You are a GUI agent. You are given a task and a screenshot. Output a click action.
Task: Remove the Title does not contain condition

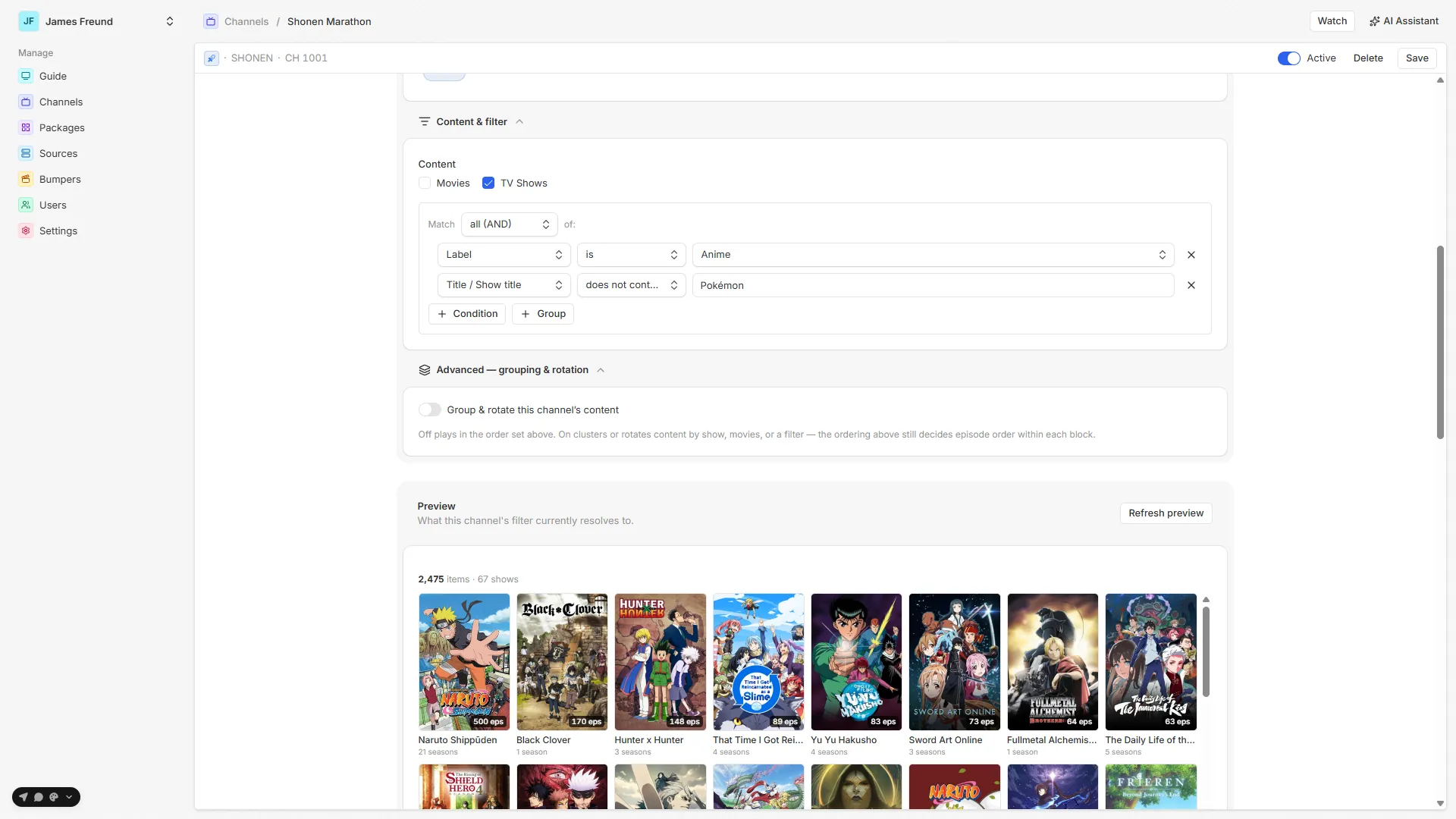coord(1191,285)
